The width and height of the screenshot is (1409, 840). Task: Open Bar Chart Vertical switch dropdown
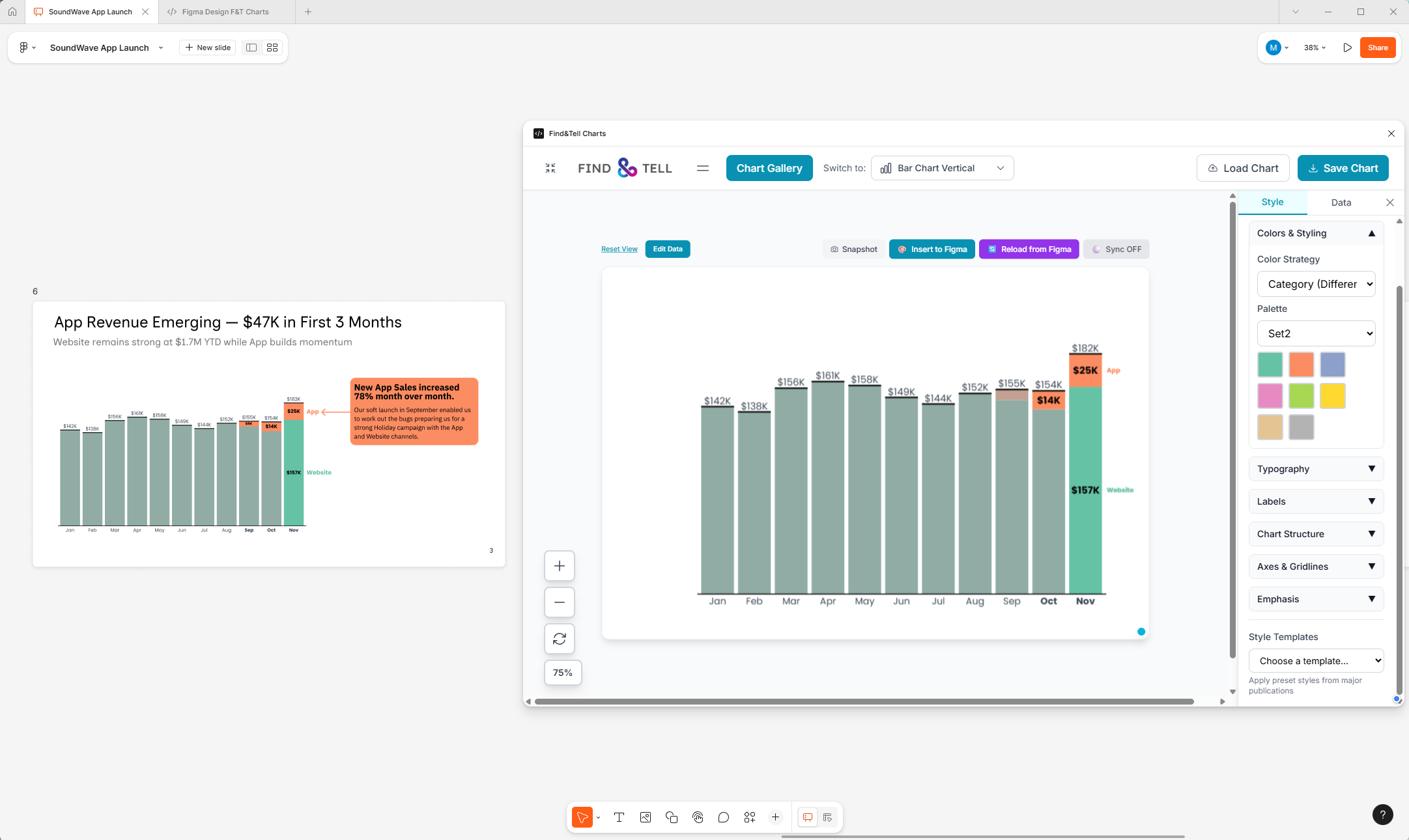click(942, 168)
